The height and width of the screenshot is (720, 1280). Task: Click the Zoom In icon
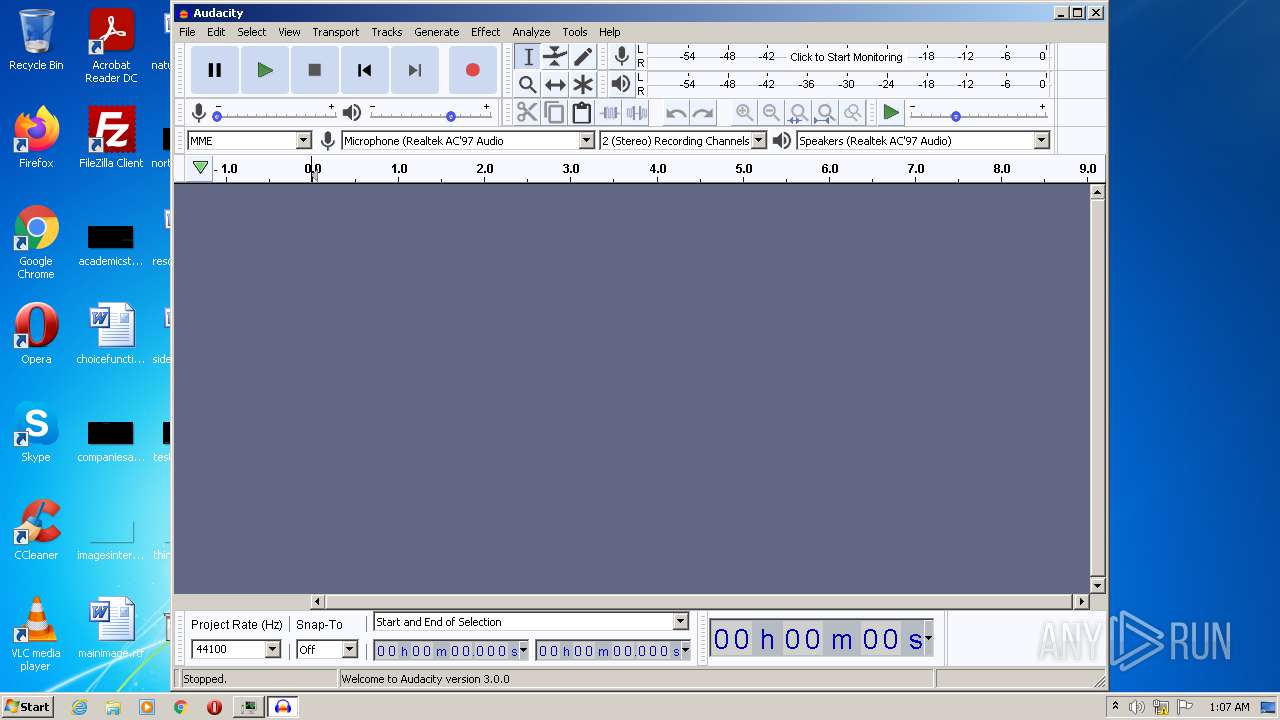pyautogui.click(x=744, y=113)
